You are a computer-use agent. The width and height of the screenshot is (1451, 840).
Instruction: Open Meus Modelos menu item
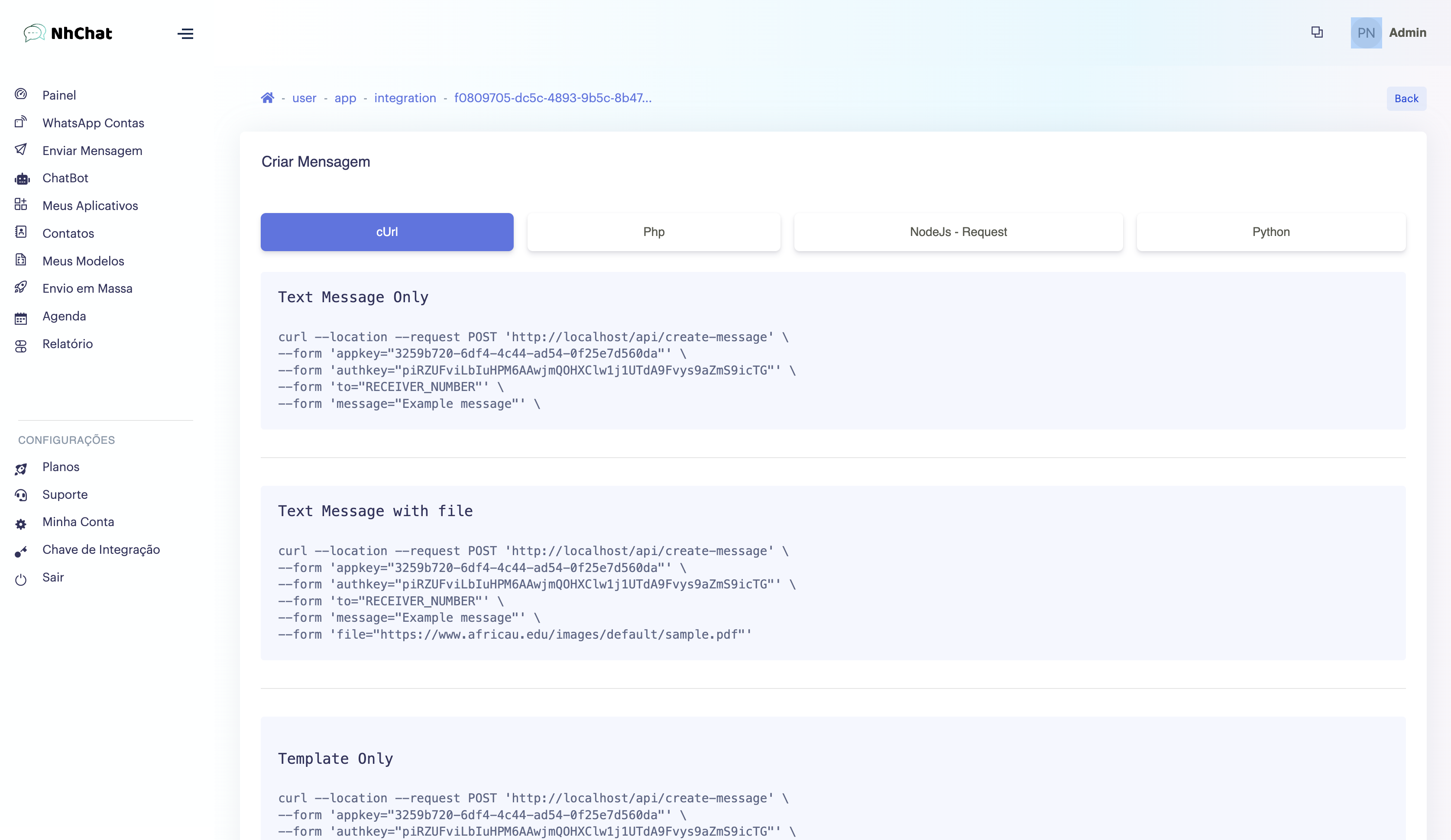(x=84, y=261)
